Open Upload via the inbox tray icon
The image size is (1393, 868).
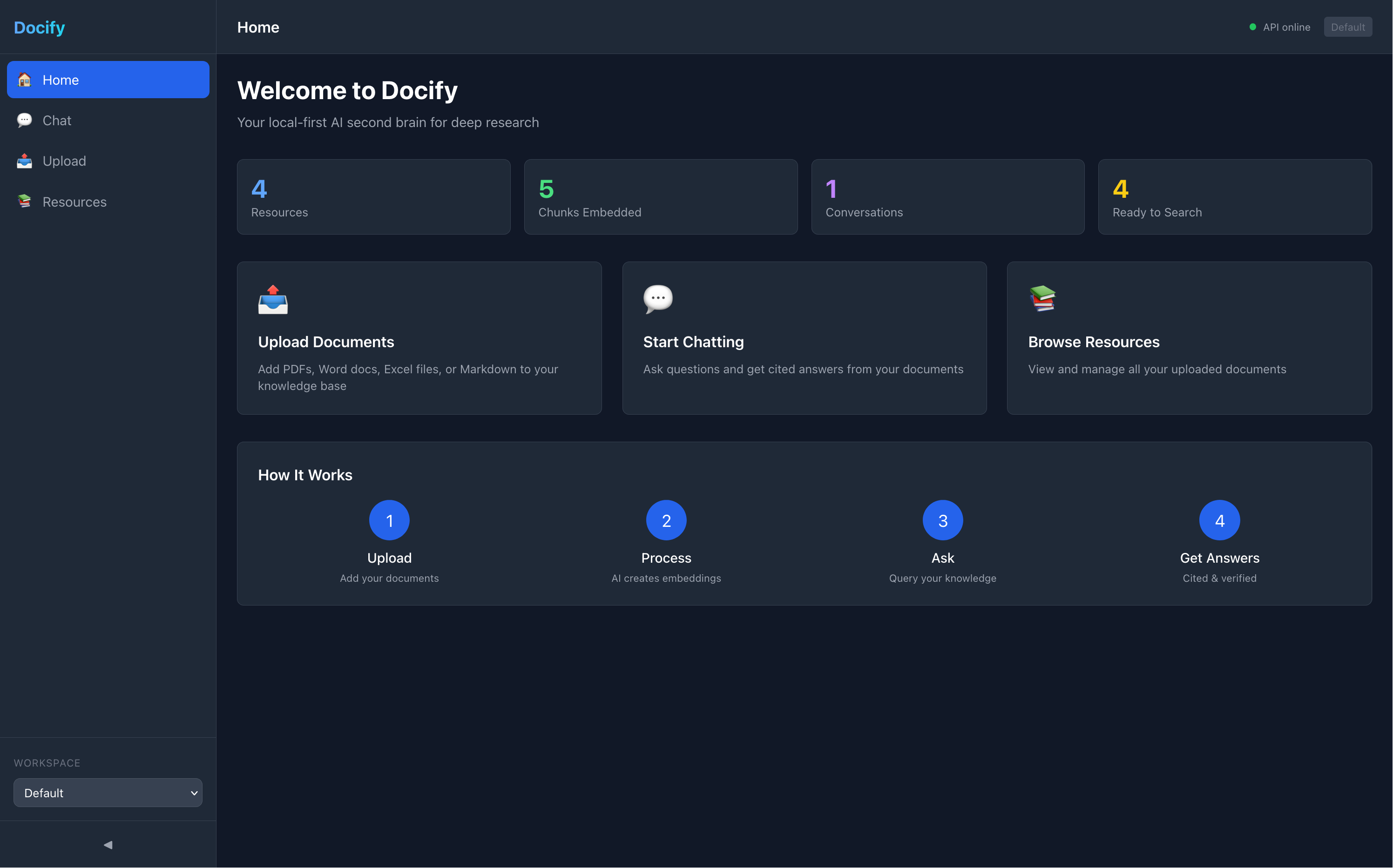[25, 161]
